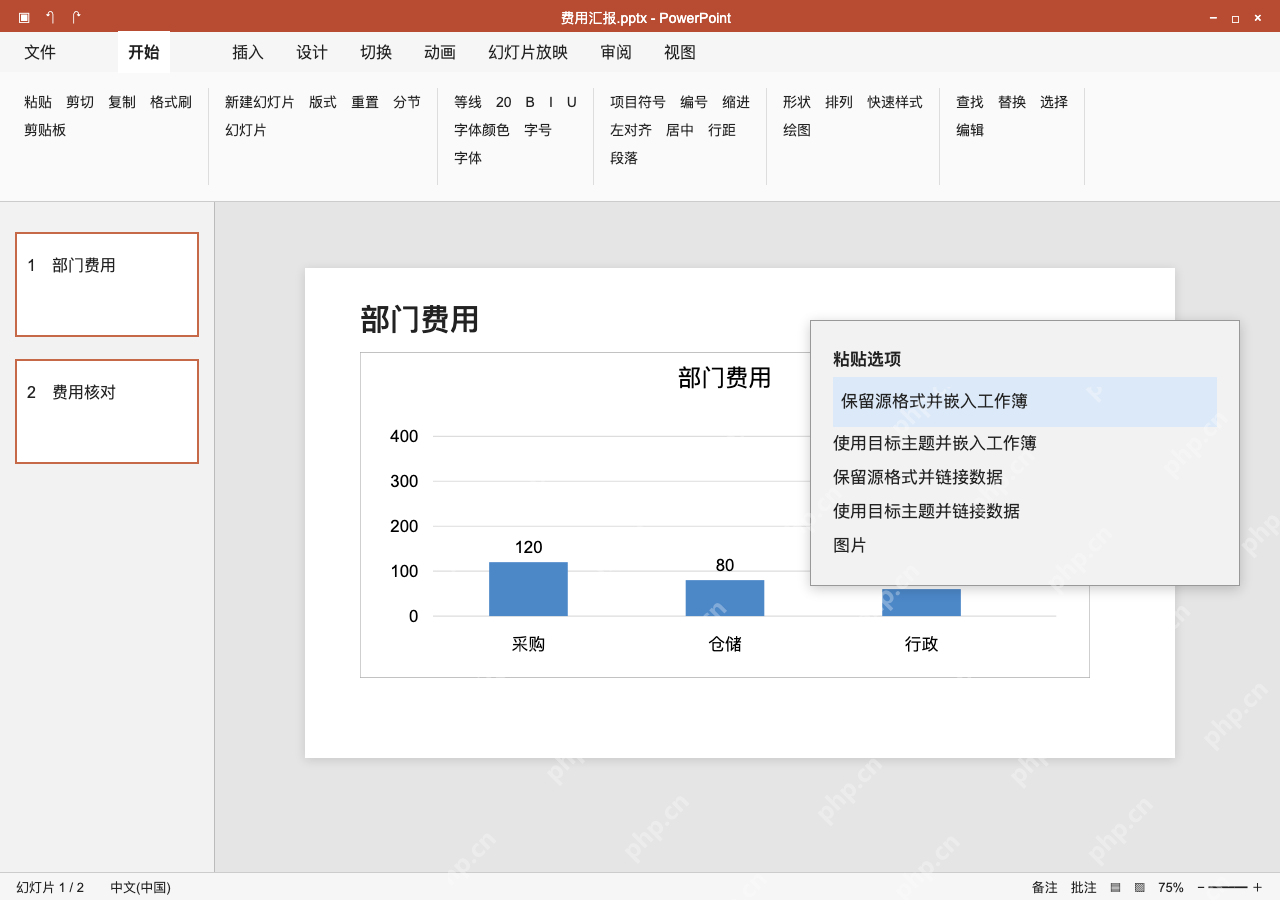
Task: Switch to the 视图 view tab
Action: click(x=680, y=52)
